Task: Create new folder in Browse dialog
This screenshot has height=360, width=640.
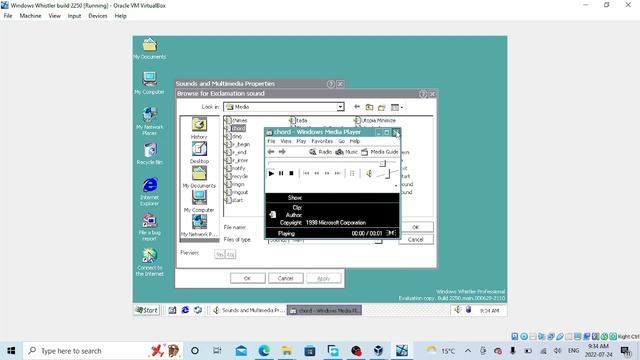Action: point(382,107)
